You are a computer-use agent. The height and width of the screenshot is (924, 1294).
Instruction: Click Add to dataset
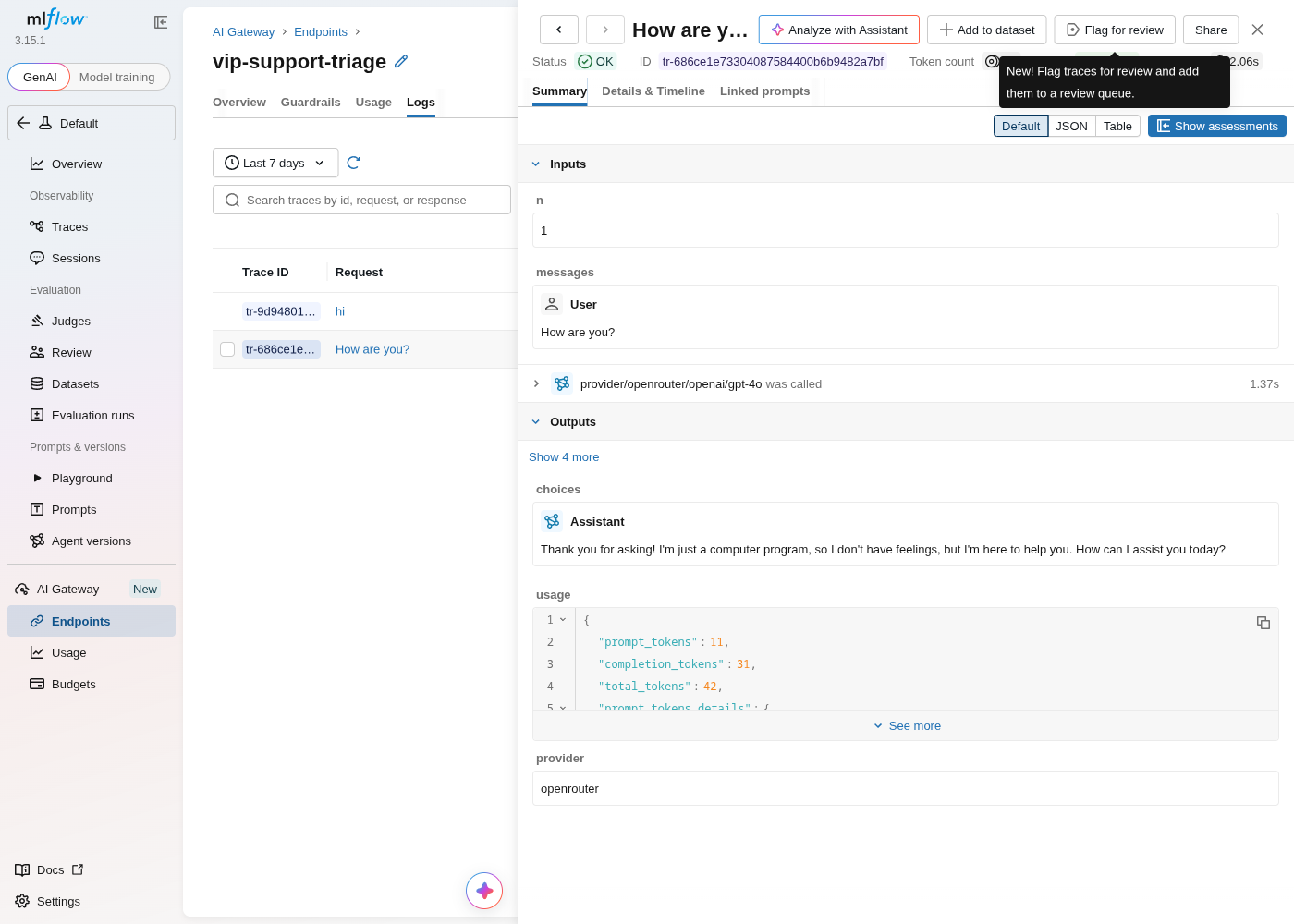pos(987,30)
